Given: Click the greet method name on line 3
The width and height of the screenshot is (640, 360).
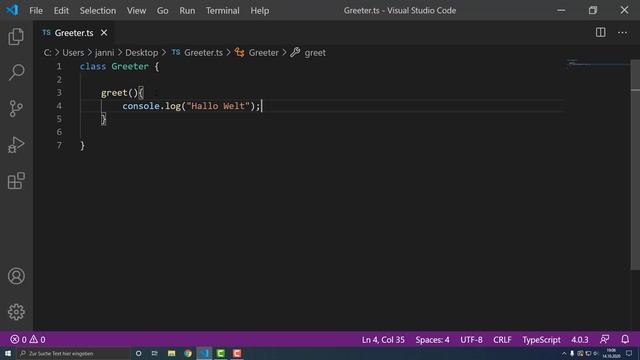Looking at the screenshot, I should point(114,93).
